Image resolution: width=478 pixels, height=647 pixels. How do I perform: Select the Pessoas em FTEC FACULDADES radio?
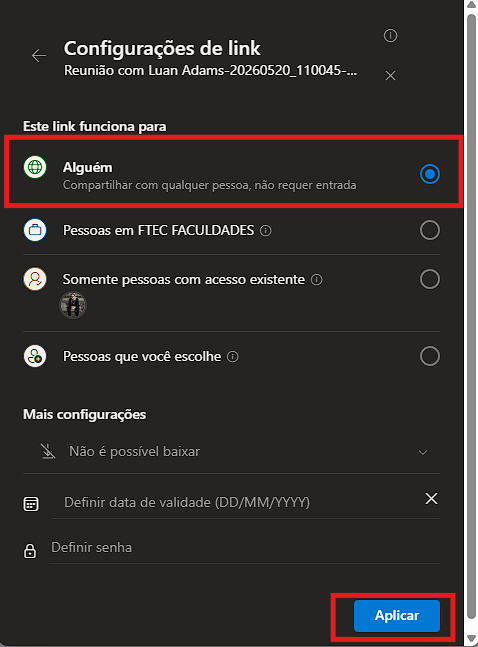430,230
